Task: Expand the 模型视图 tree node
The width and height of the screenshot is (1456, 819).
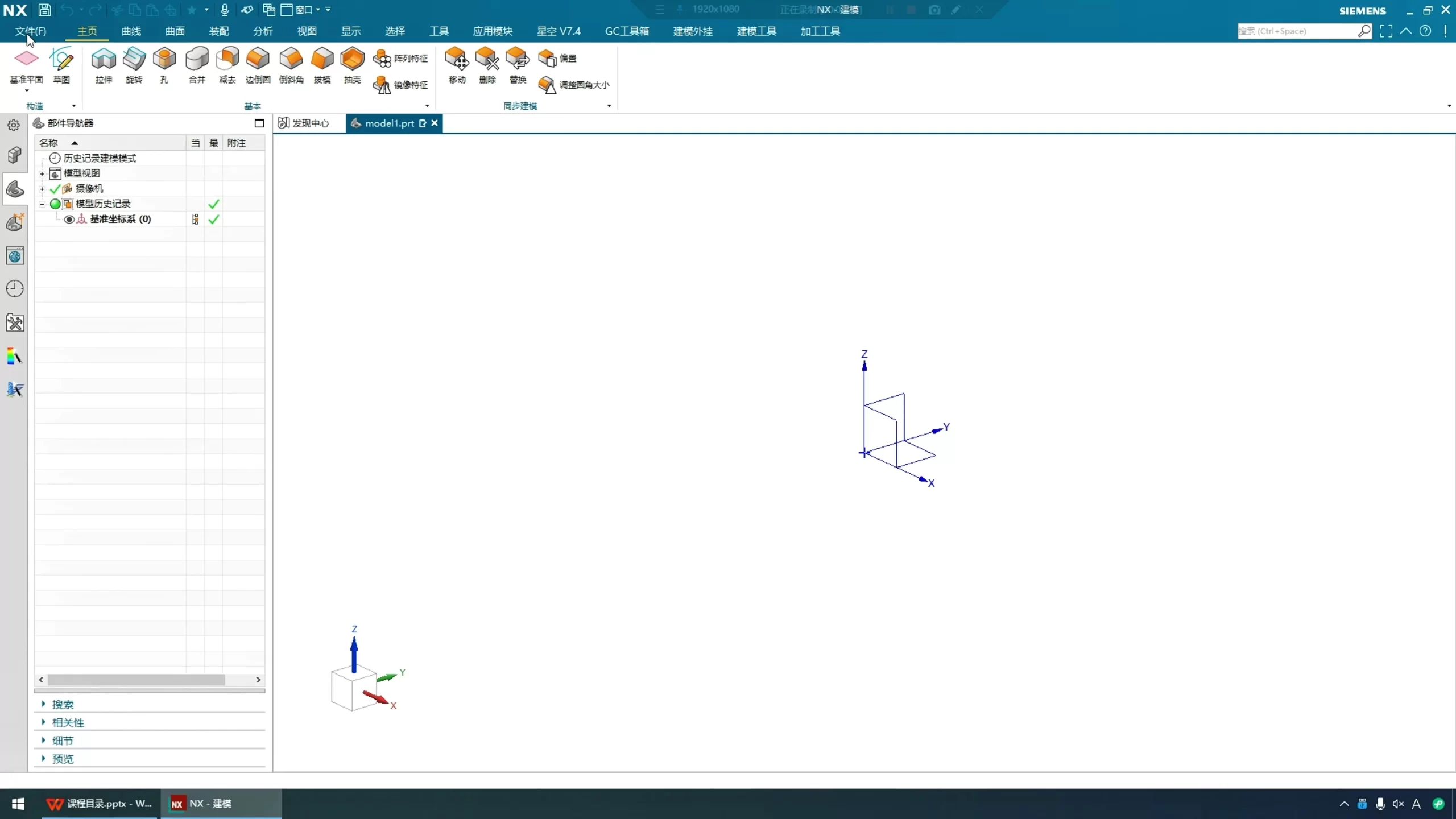Action: click(42, 173)
